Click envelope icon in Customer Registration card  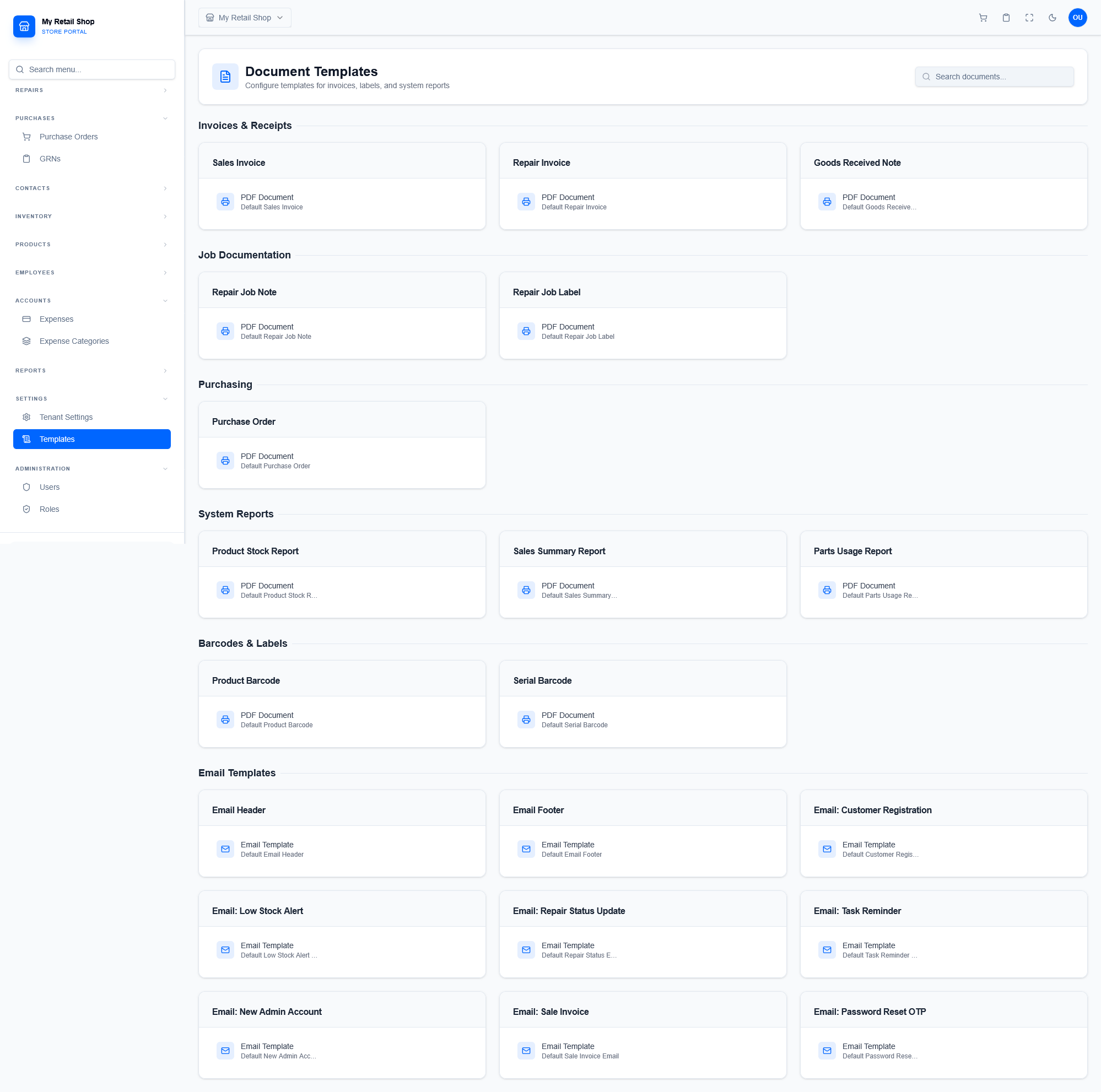pyautogui.click(x=827, y=849)
